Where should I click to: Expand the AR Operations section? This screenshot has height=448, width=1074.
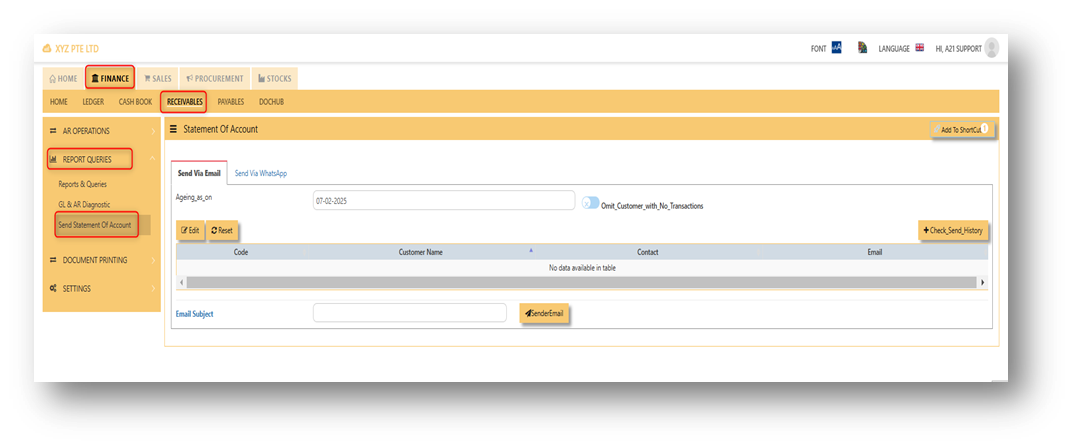click(101, 131)
